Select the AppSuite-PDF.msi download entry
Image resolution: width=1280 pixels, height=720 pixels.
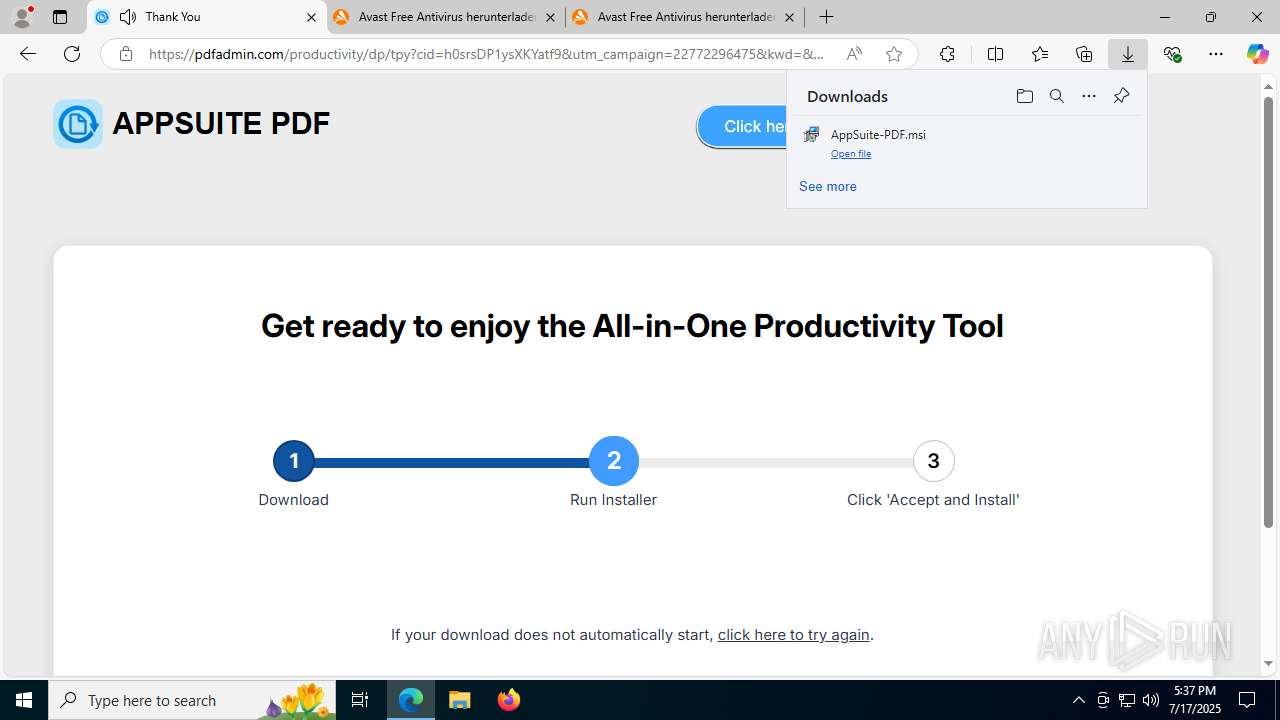click(x=967, y=142)
